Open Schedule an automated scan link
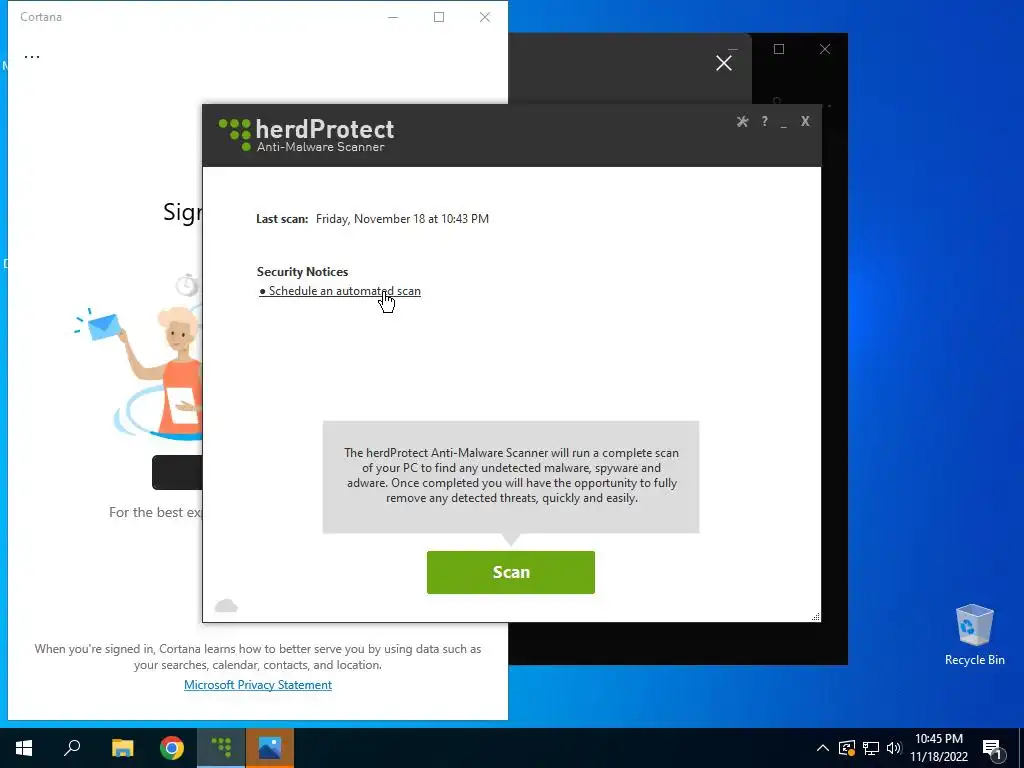This screenshot has width=1024, height=768. coord(340,291)
